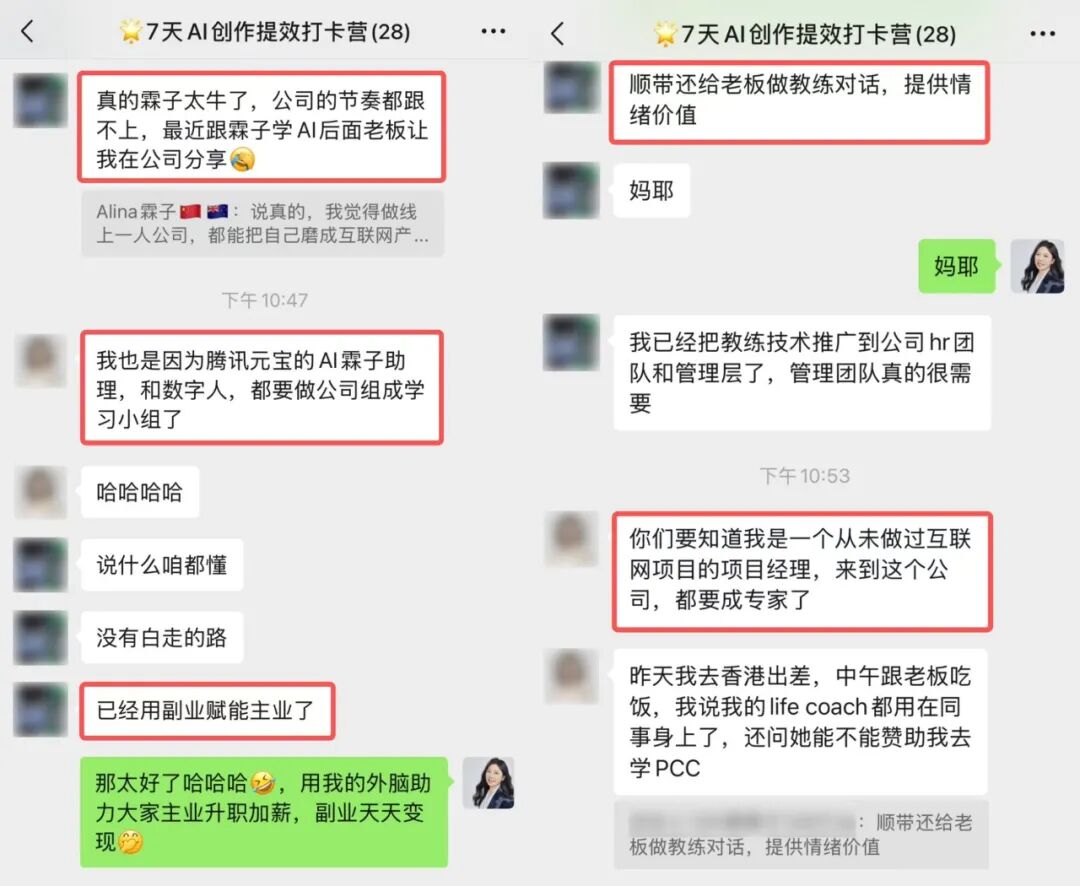Tap the message mentioning life coach and PCC
Screen dimensions: 1080x886
coord(800,721)
